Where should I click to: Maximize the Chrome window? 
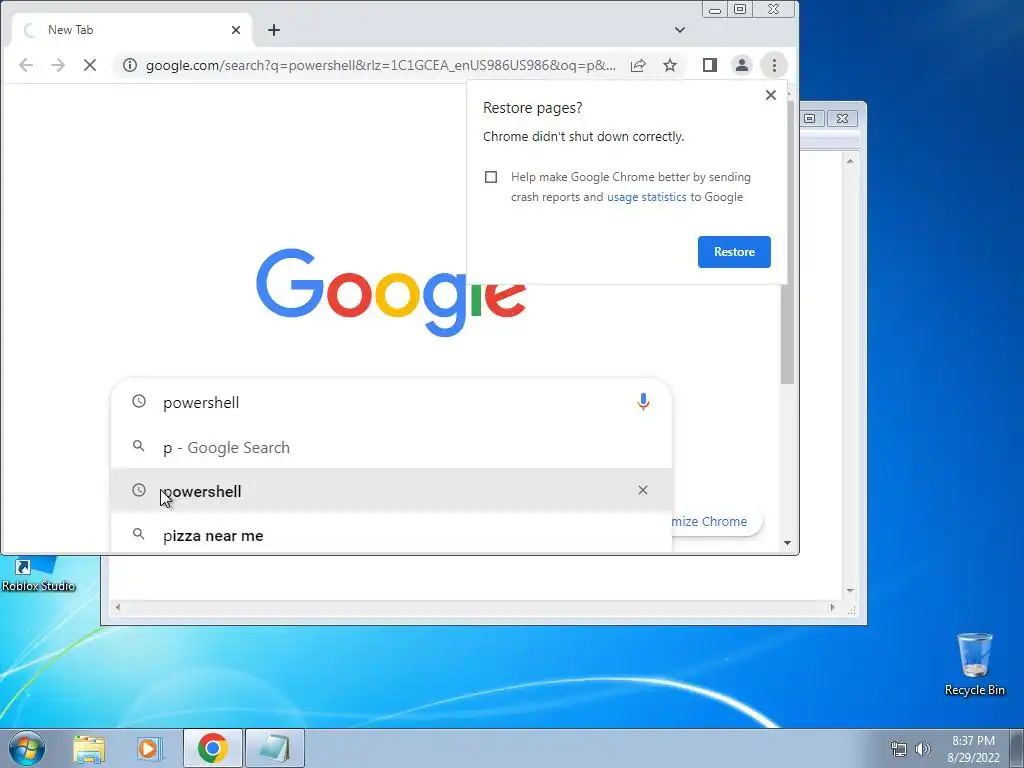coord(740,9)
